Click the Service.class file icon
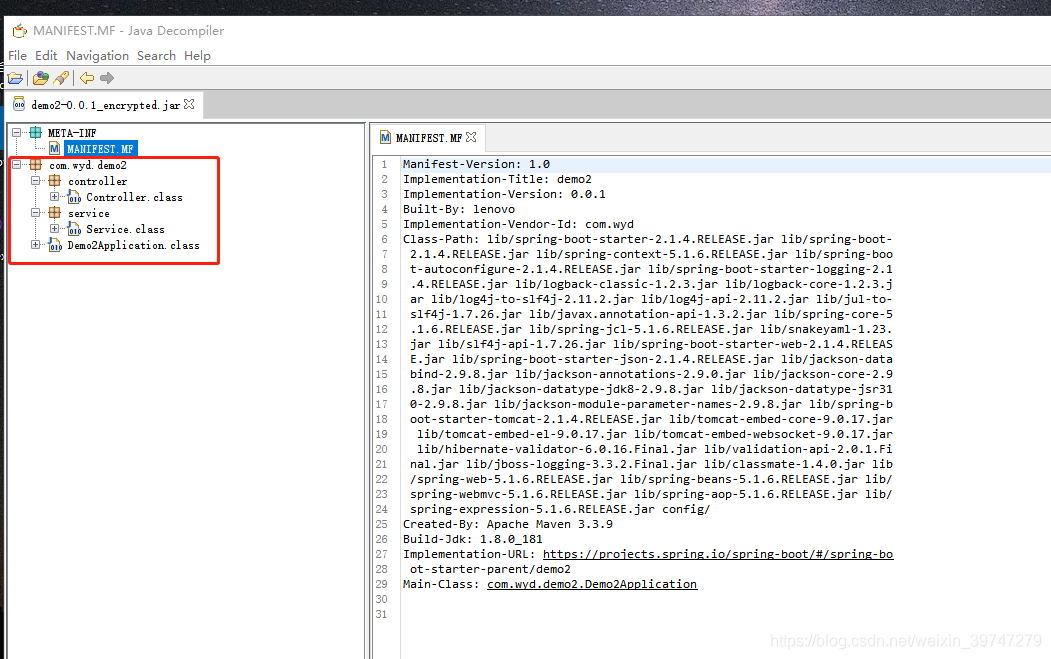Image resolution: width=1051 pixels, height=659 pixels. coord(74,229)
